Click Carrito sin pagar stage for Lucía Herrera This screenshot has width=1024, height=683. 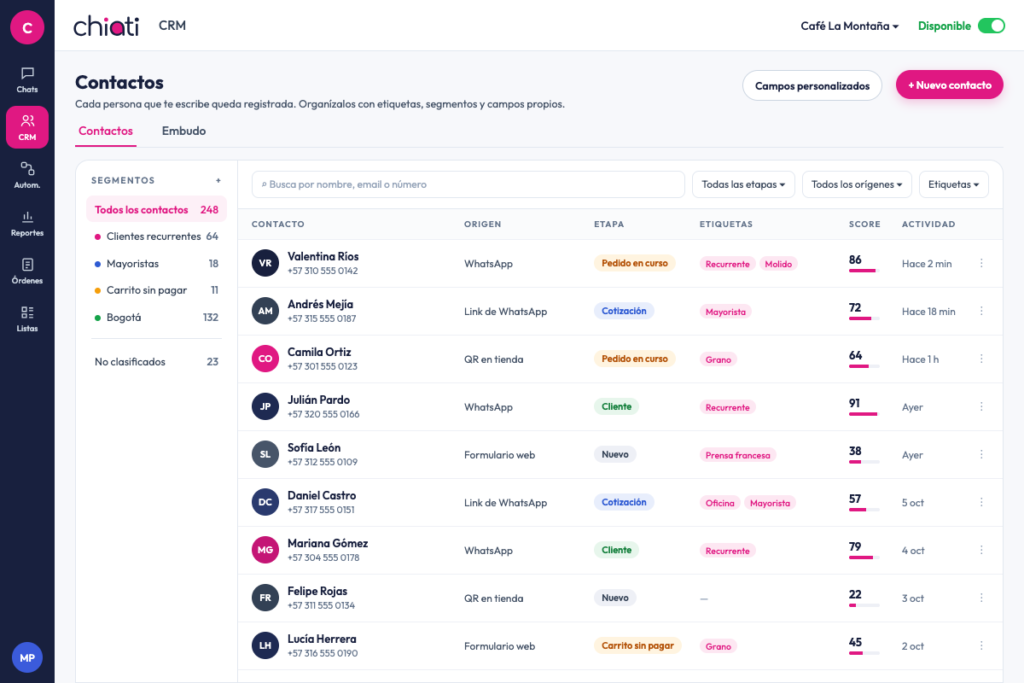pyautogui.click(x=637, y=645)
